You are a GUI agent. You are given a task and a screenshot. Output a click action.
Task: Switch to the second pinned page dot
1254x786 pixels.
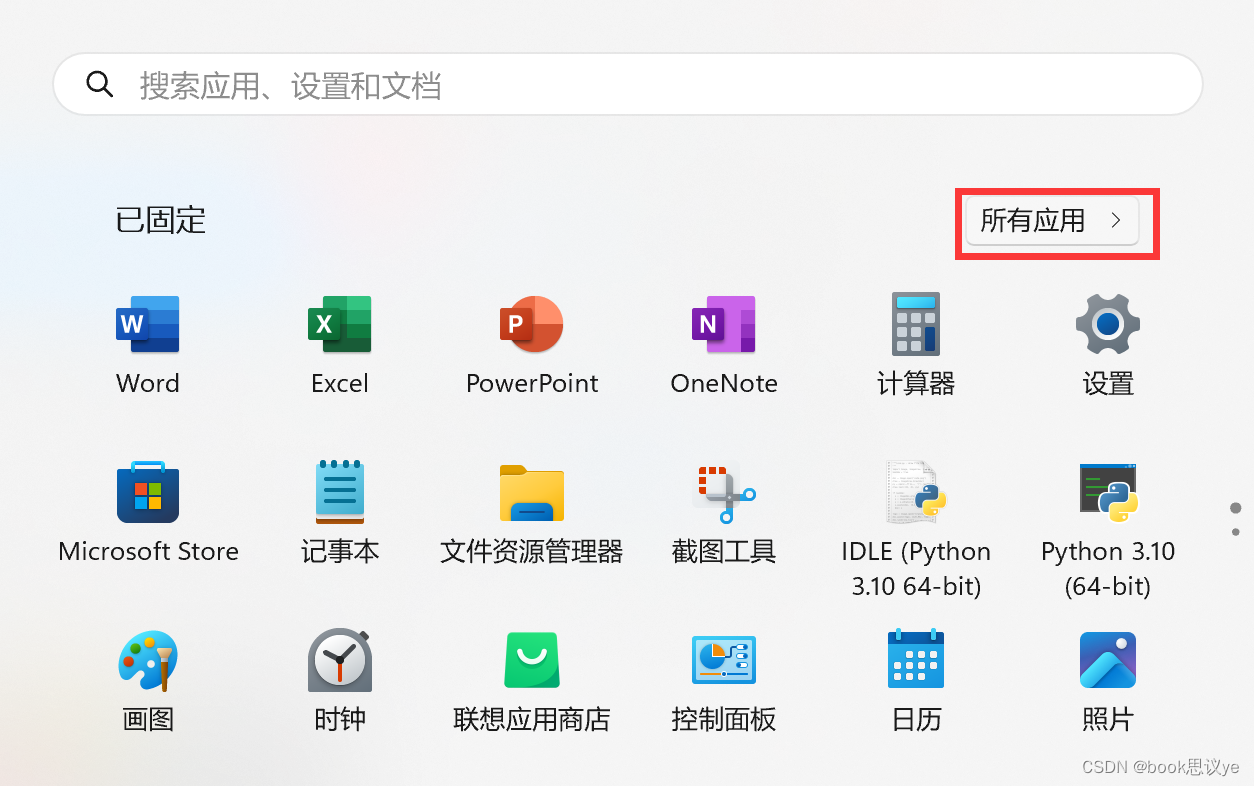pos(1236,532)
